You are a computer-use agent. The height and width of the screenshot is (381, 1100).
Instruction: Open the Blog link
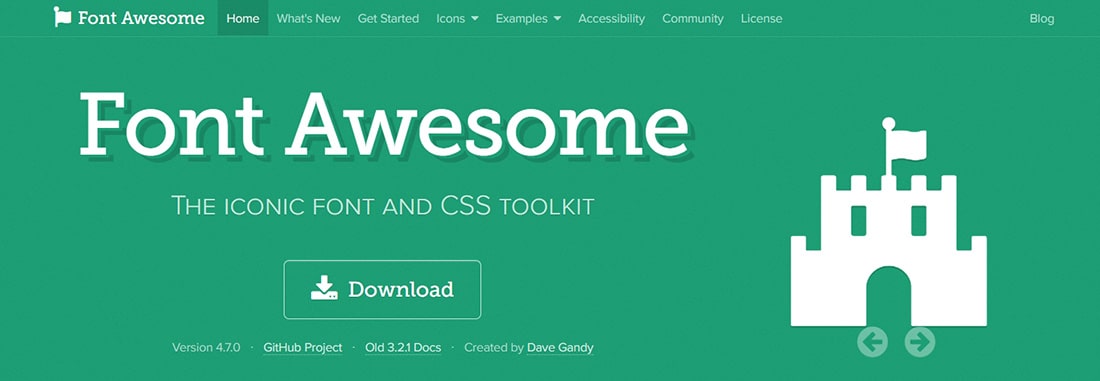click(1042, 18)
